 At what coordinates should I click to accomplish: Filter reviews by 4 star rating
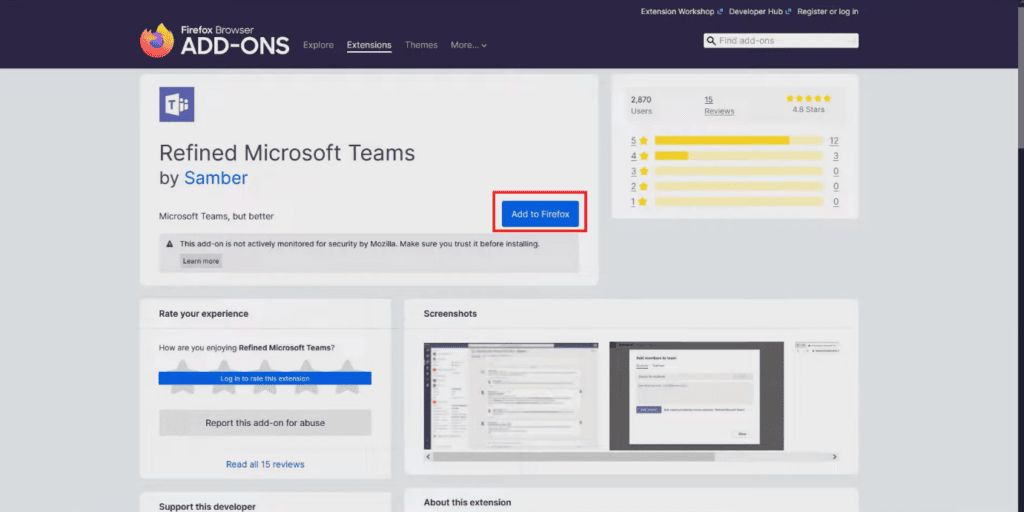pyautogui.click(x=639, y=156)
